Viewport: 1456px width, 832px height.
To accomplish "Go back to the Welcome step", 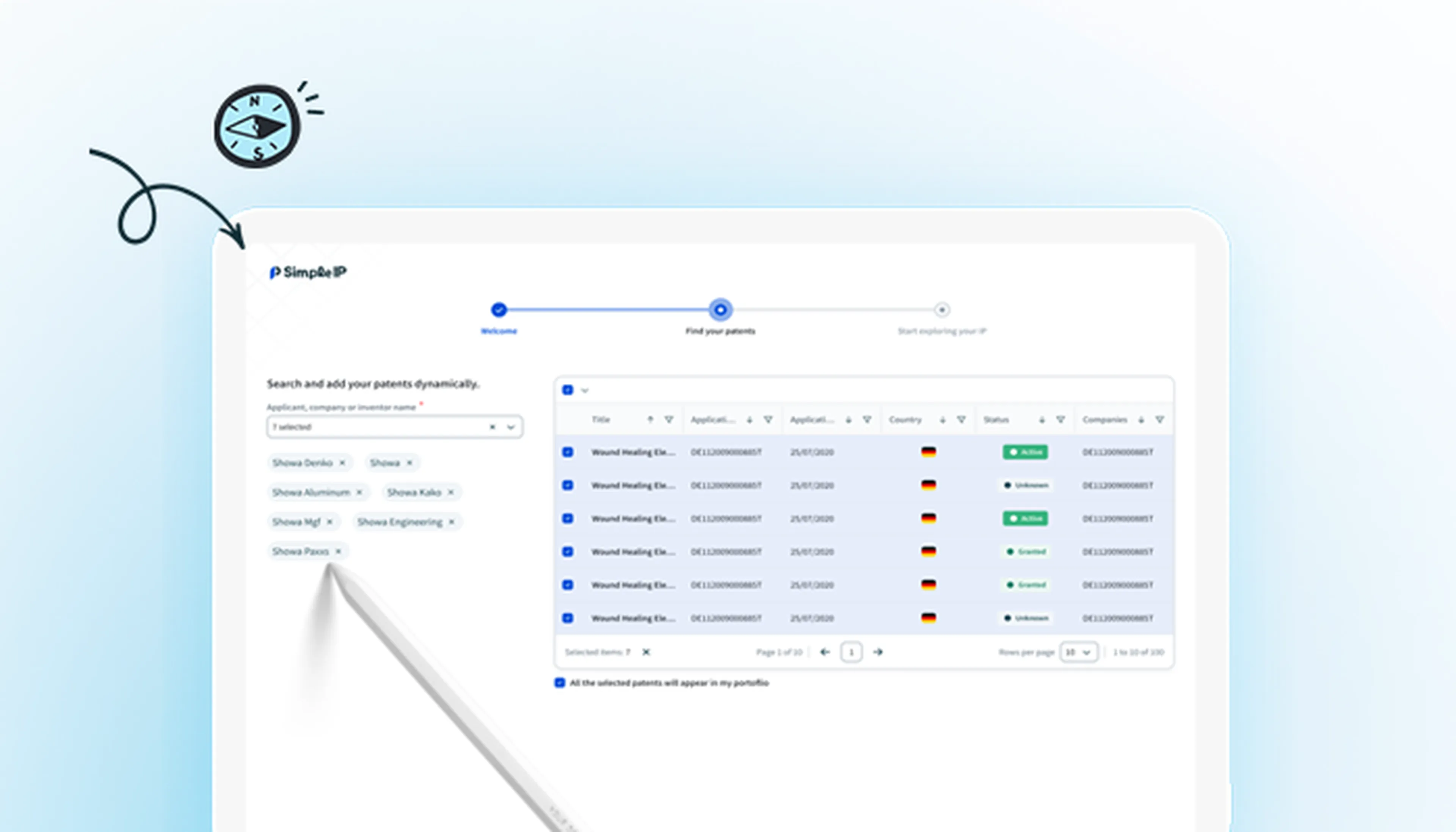I will pyautogui.click(x=499, y=310).
